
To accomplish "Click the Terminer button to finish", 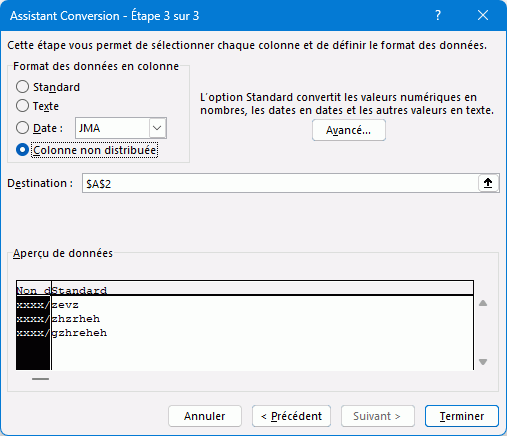I will click(x=462, y=416).
